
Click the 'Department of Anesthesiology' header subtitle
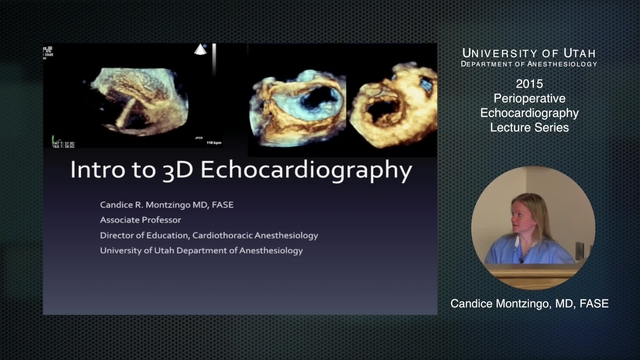coord(529,64)
